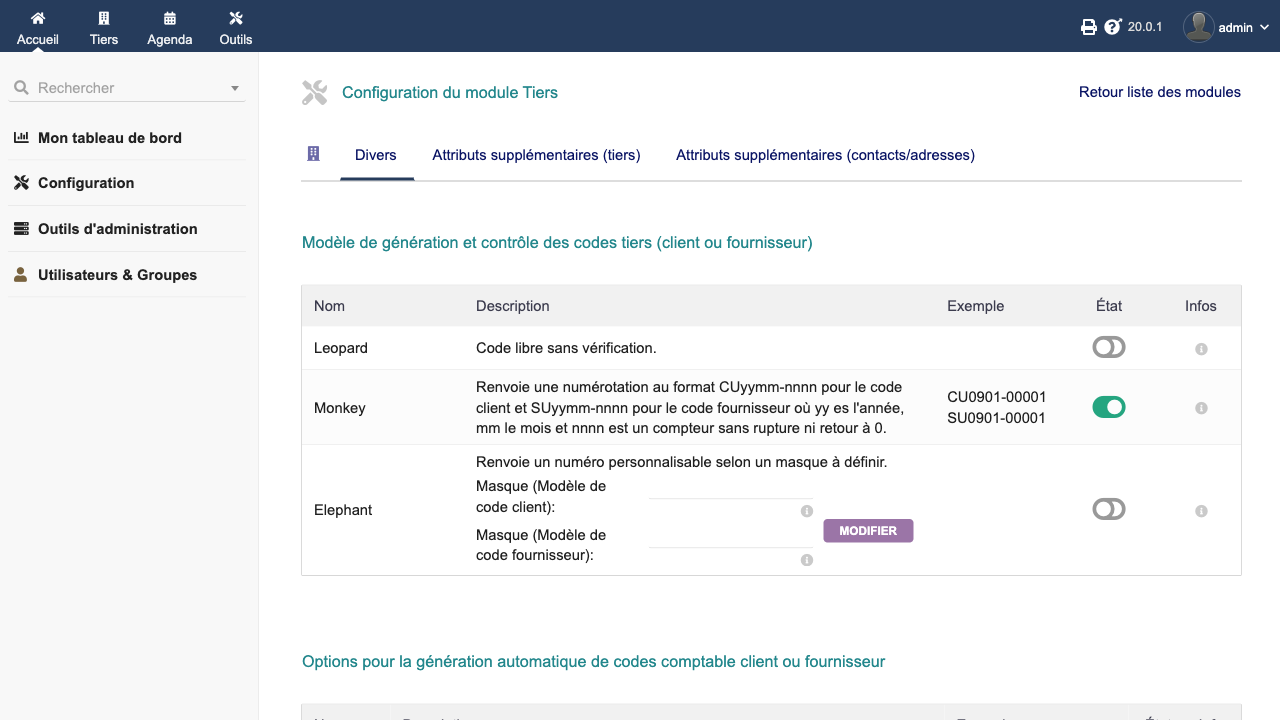
Task: Switch to Attributs supplémentaires (contacts/adresses) tab
Action: pos(825,155)
